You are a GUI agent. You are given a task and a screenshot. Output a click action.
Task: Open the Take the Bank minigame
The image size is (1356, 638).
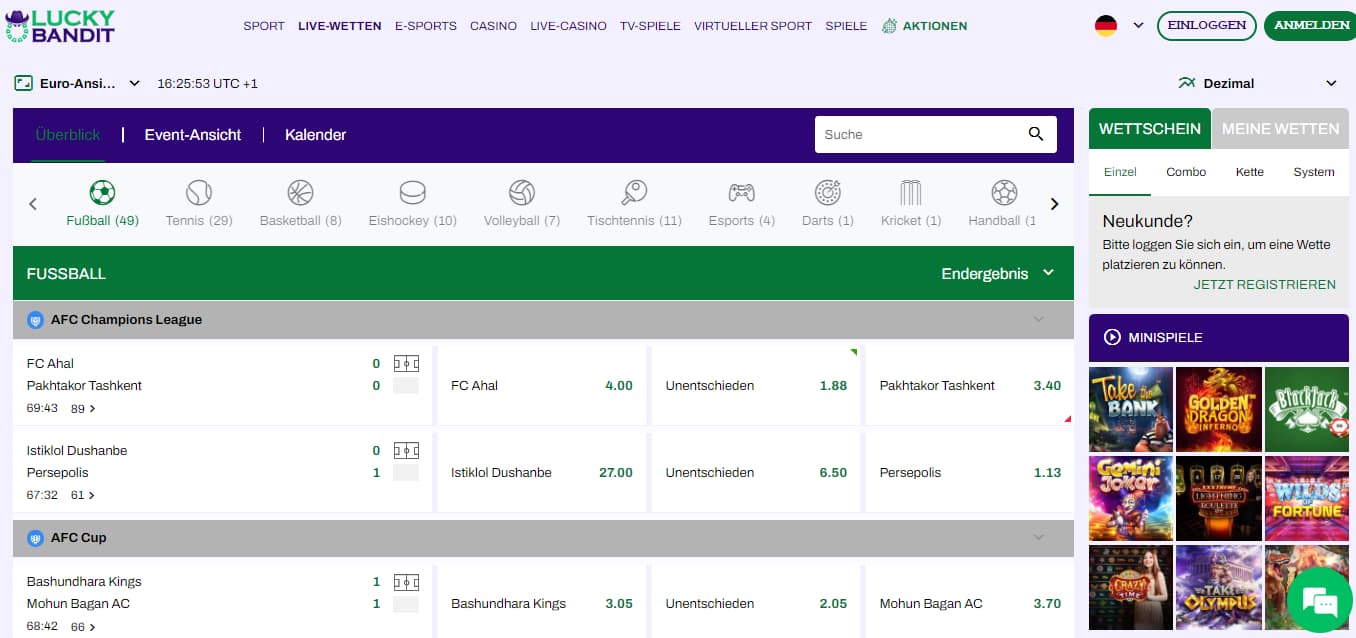pyautogui.click(x=1131, y=409)
